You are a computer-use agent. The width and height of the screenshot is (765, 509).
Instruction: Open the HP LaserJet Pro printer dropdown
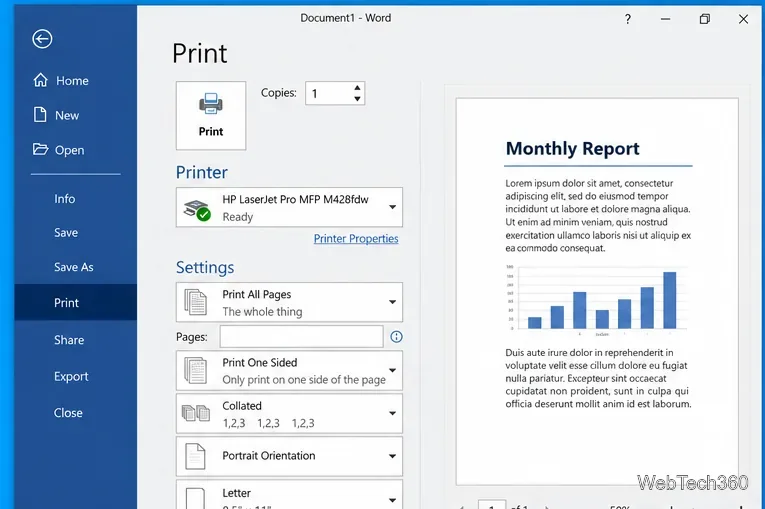pos(289,207)
